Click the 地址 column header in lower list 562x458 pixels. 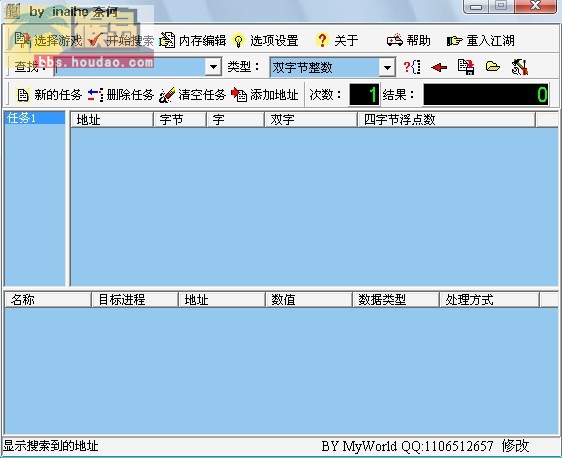click(x=222, y=300)
